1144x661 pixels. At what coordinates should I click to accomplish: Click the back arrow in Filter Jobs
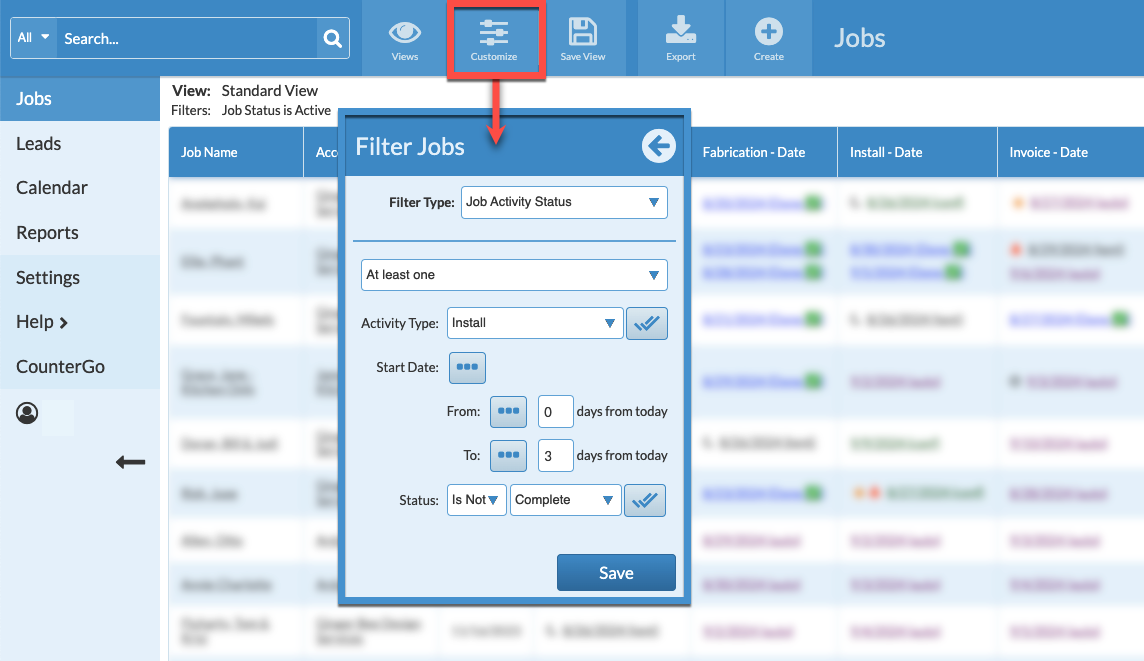pos(659,146)
